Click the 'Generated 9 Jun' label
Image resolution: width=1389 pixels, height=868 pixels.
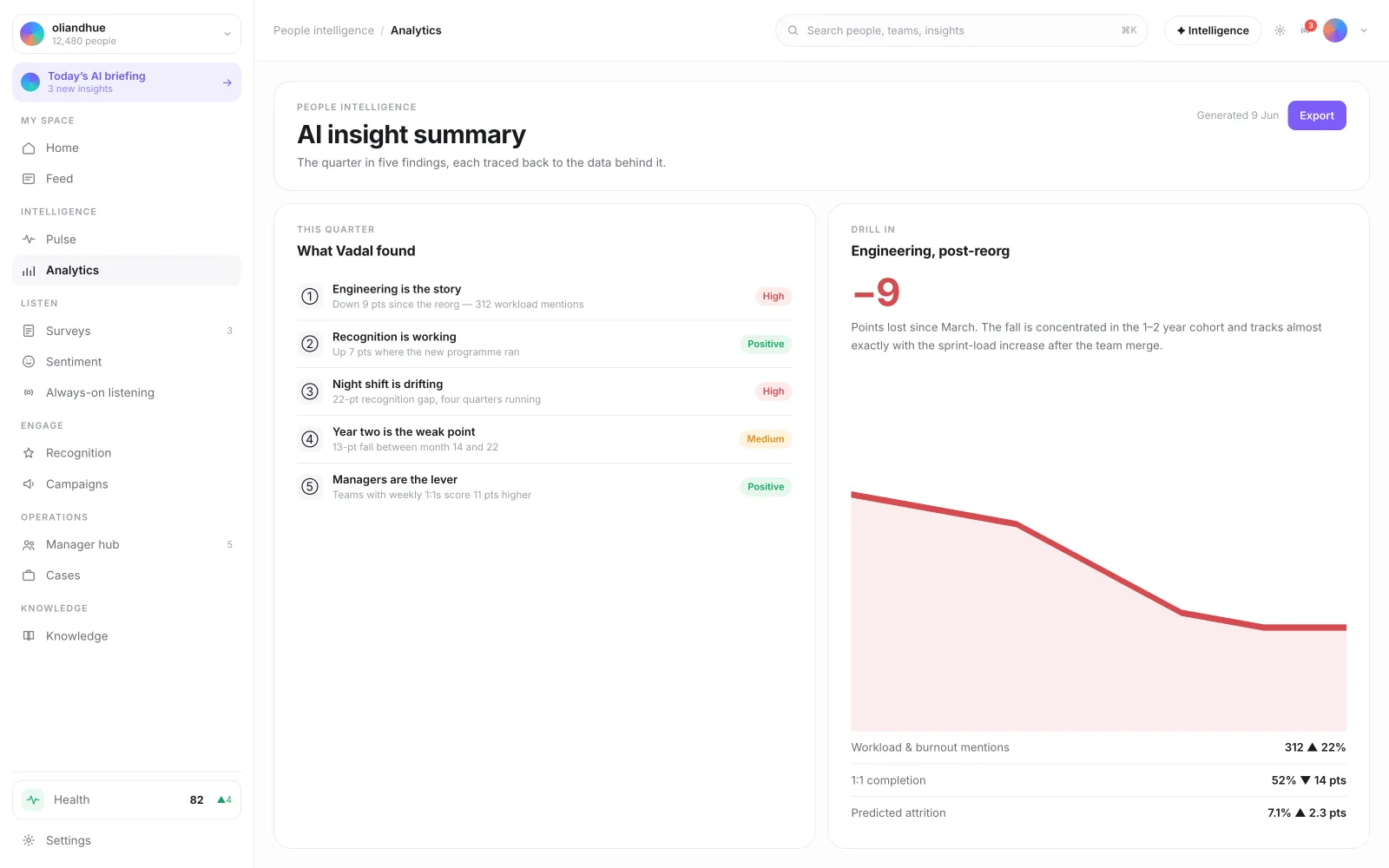[1237, 115]
